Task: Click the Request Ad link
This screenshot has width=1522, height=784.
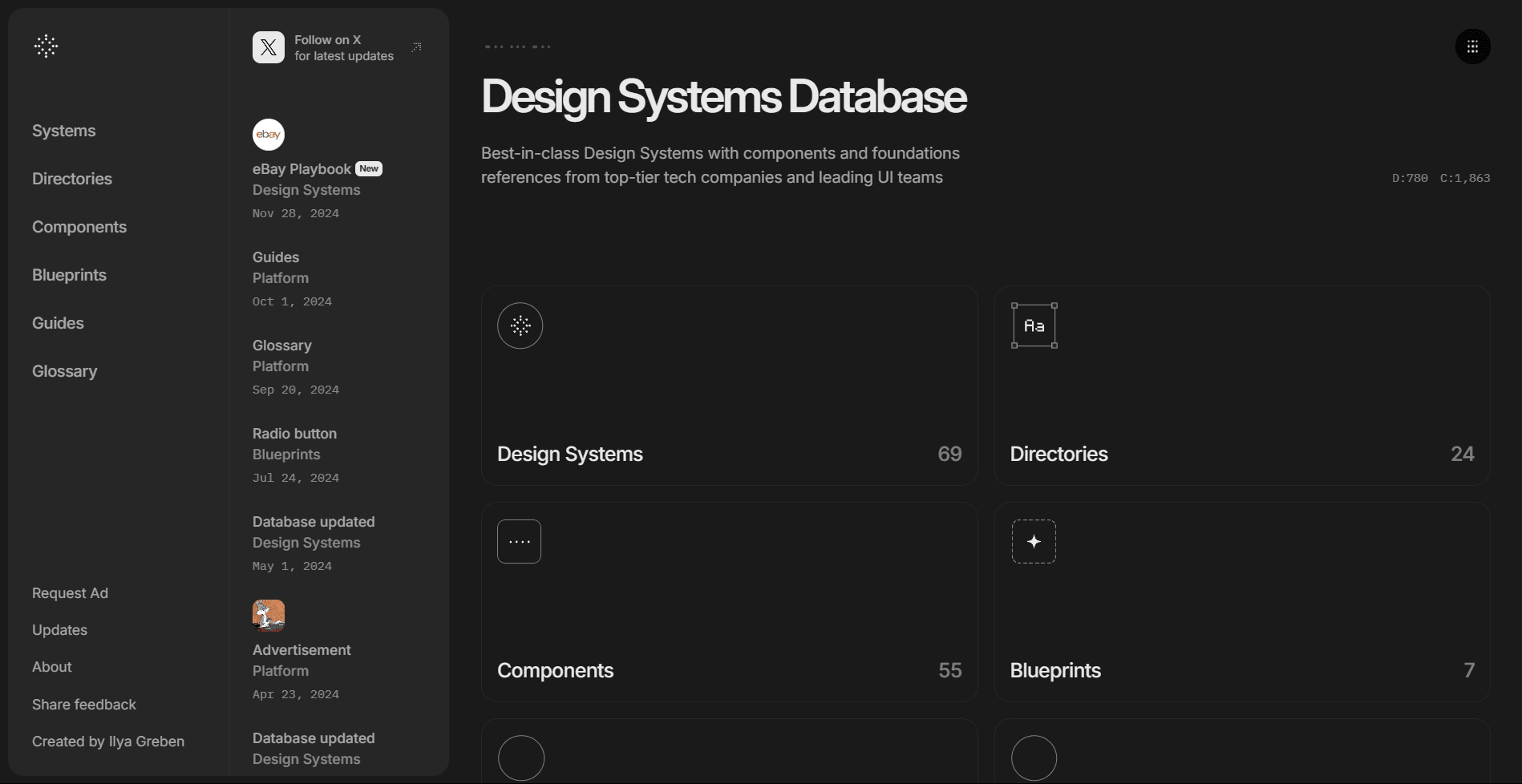Action: point(70,593)
